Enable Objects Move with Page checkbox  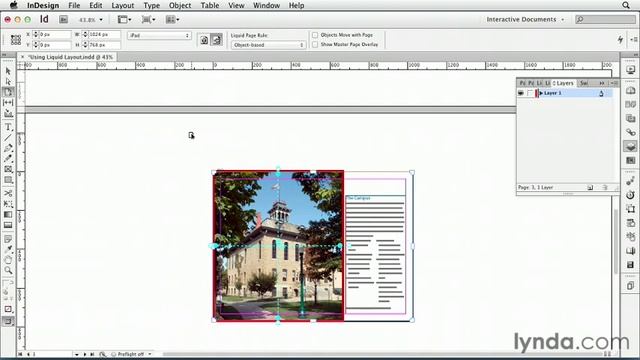tap(315, 35)
